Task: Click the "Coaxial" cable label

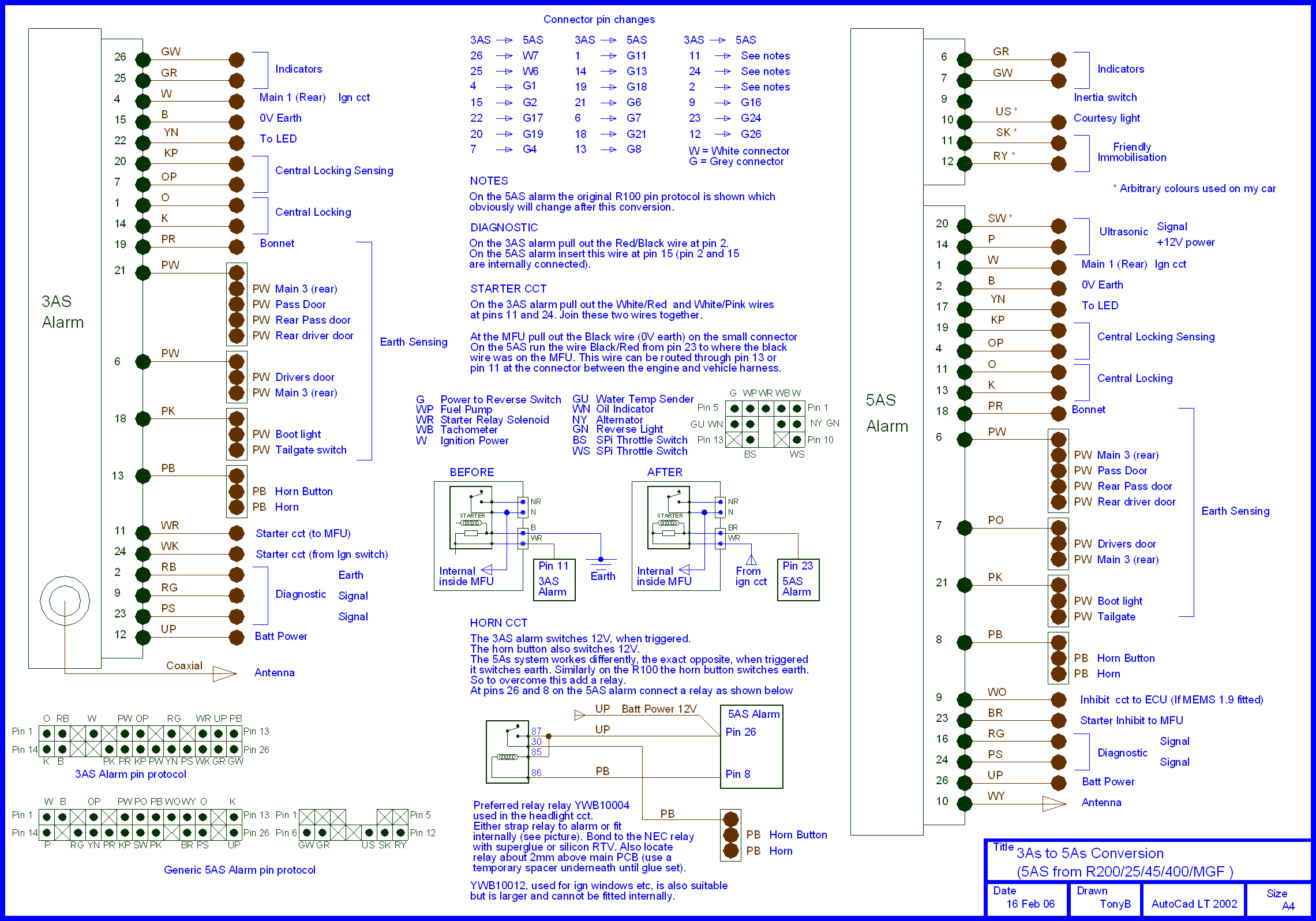Action: (x=184, y=665)
